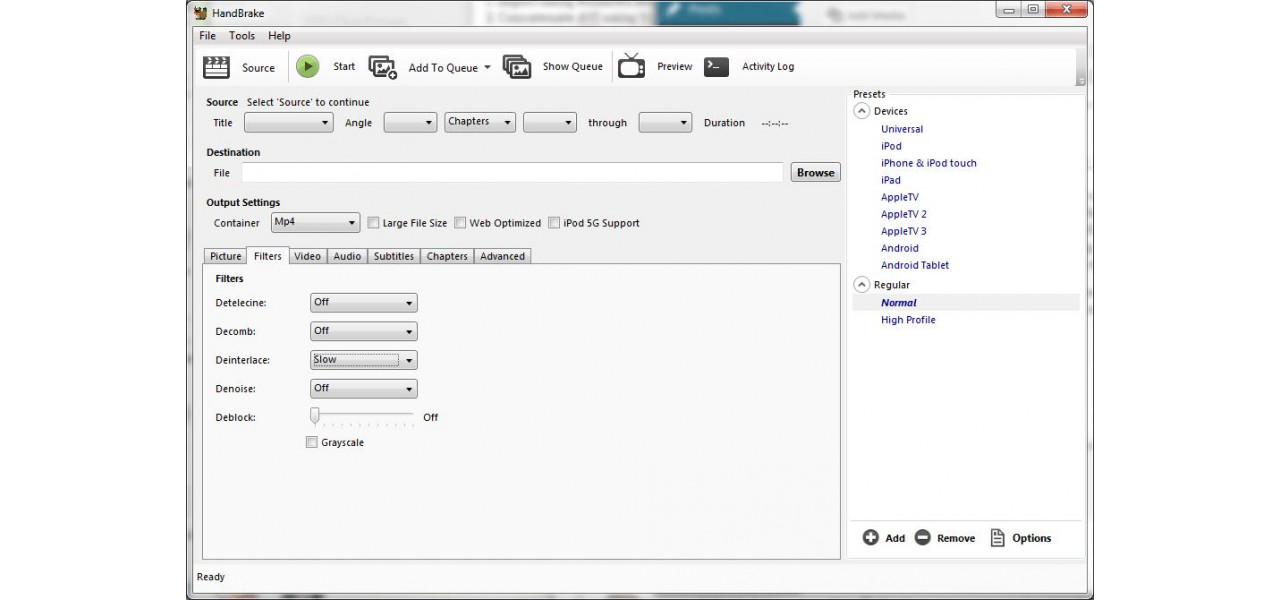Open the end chapter dropdown after 'through'

665,122
